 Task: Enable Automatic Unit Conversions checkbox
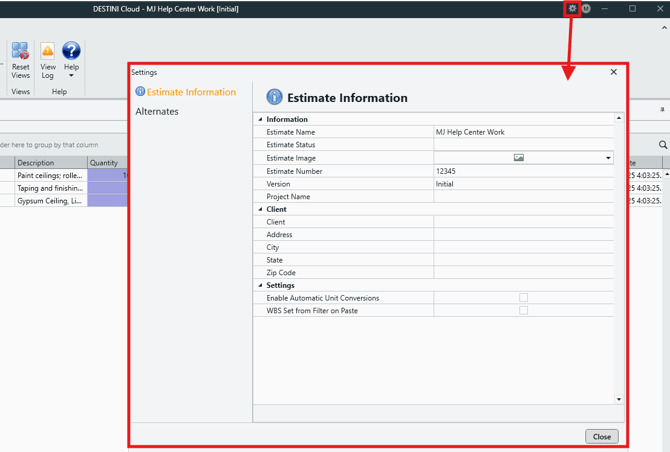523,298
